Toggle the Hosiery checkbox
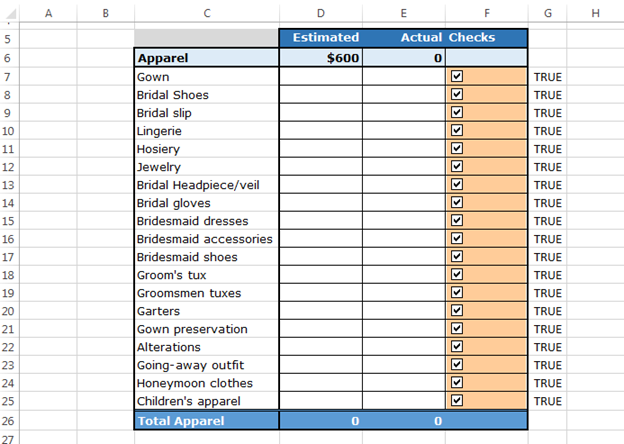 coord(457,148)
